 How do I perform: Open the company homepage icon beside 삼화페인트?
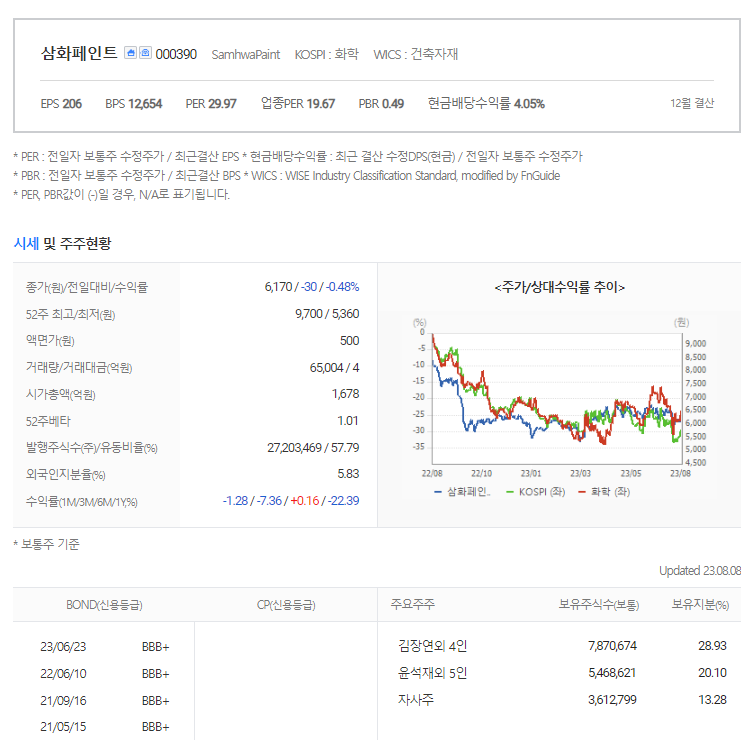pyautogui.click(x=131, y=53)
